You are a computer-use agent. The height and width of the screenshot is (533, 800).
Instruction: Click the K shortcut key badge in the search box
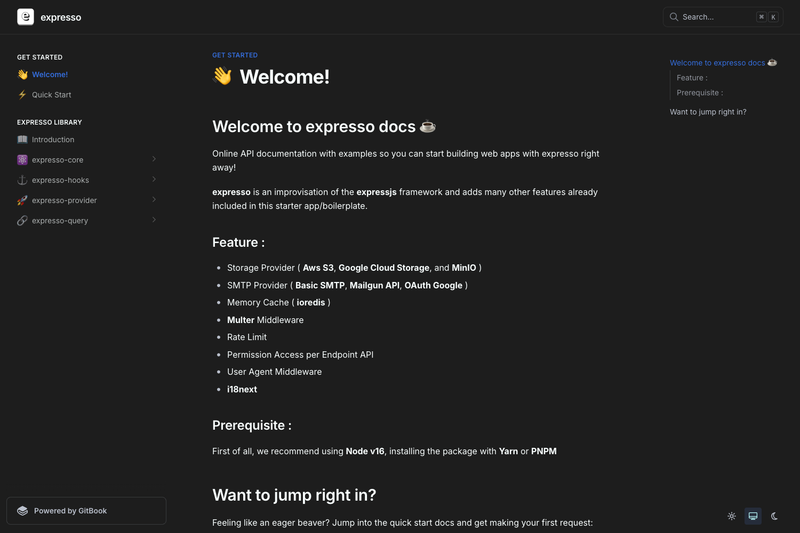[x=773, y=17]
